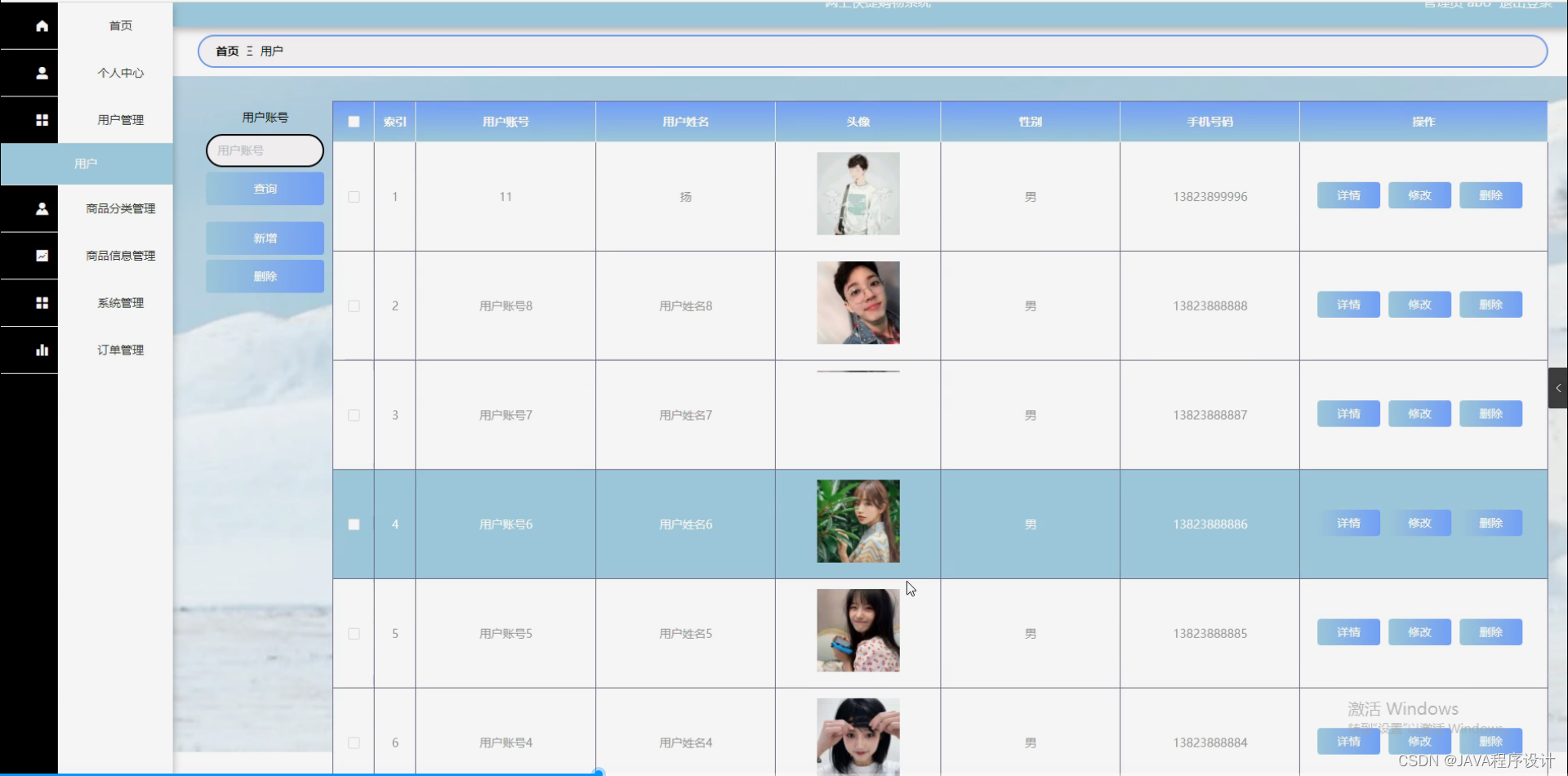Viewport: 1568px width, 776px height.
Task: Click the 性别 column header
Action: 1031,122
